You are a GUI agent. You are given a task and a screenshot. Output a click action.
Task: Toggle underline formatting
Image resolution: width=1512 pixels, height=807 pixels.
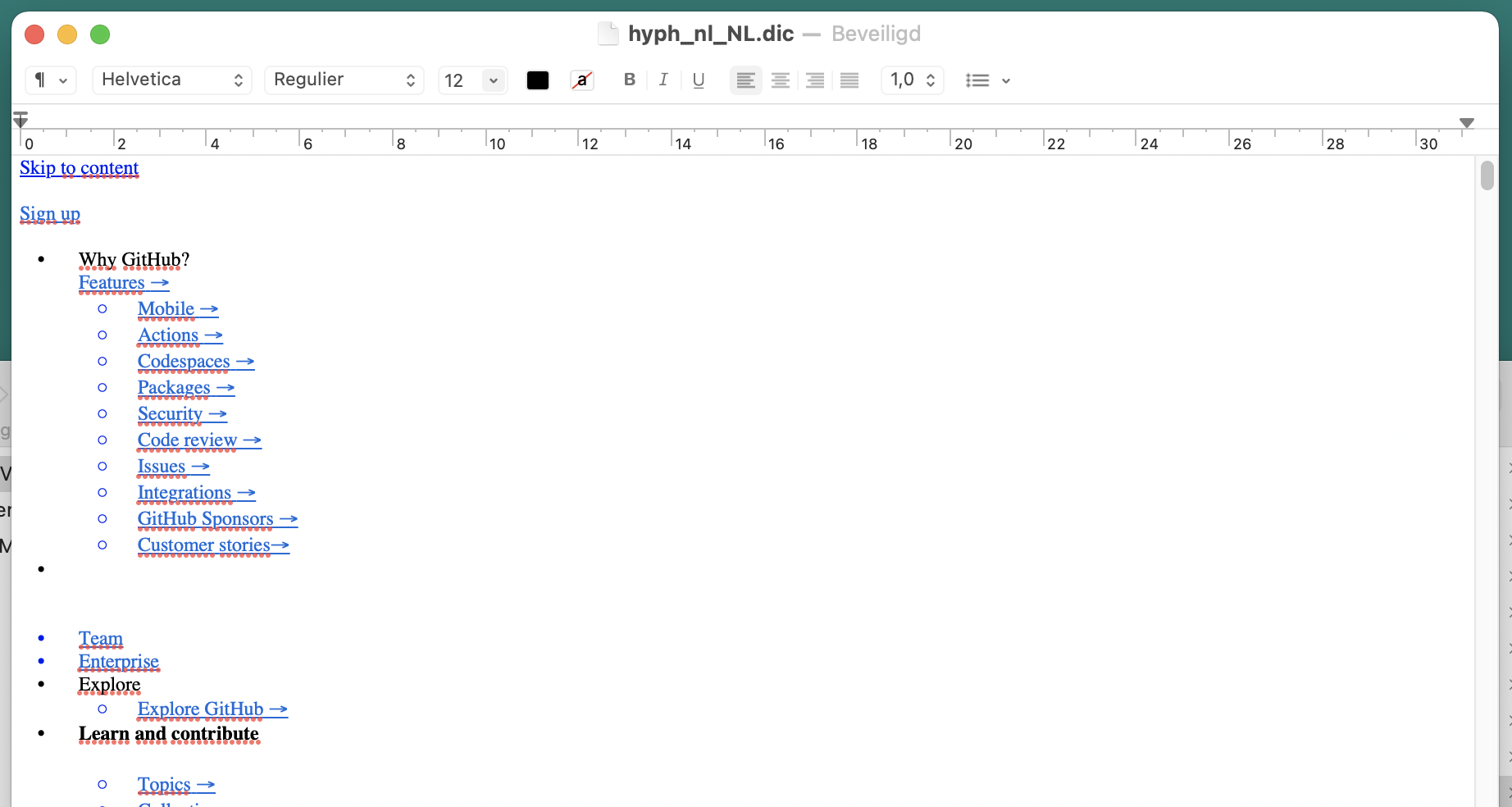coord(699,80)
